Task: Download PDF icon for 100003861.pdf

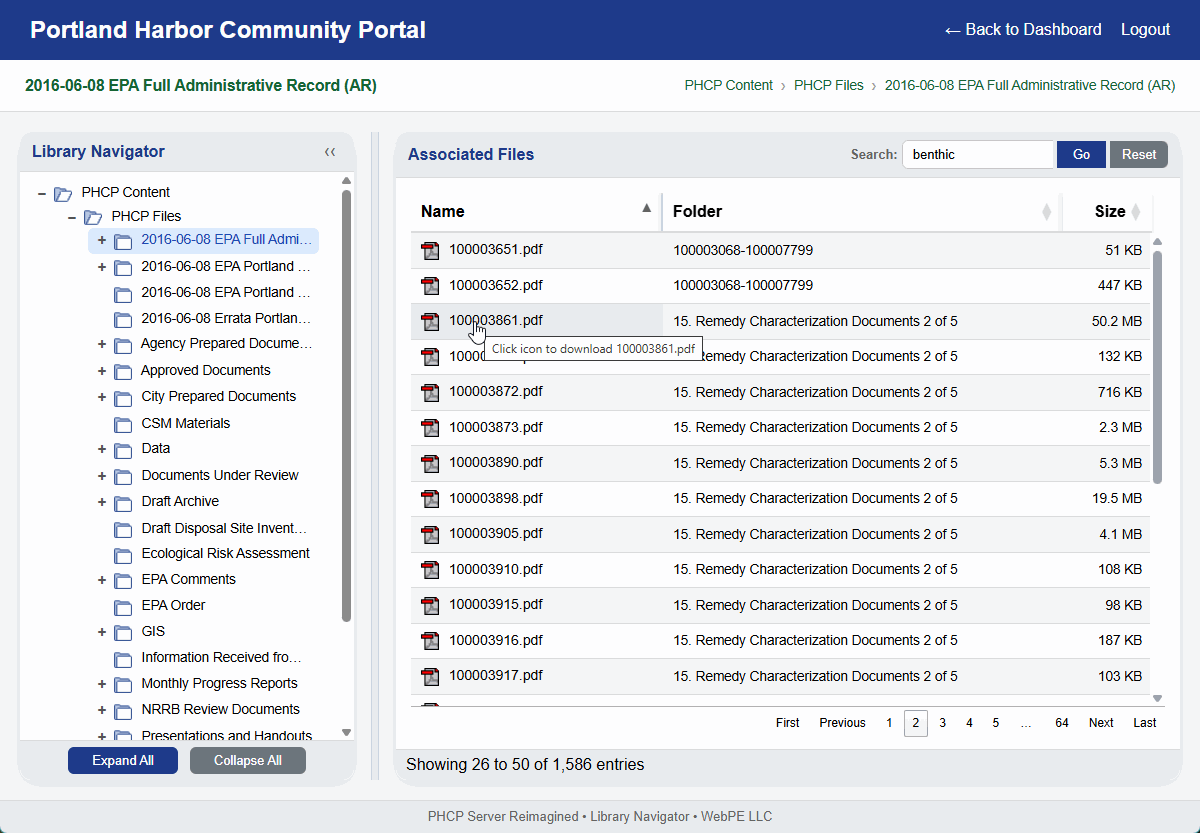Action: [x=430, y=321]
